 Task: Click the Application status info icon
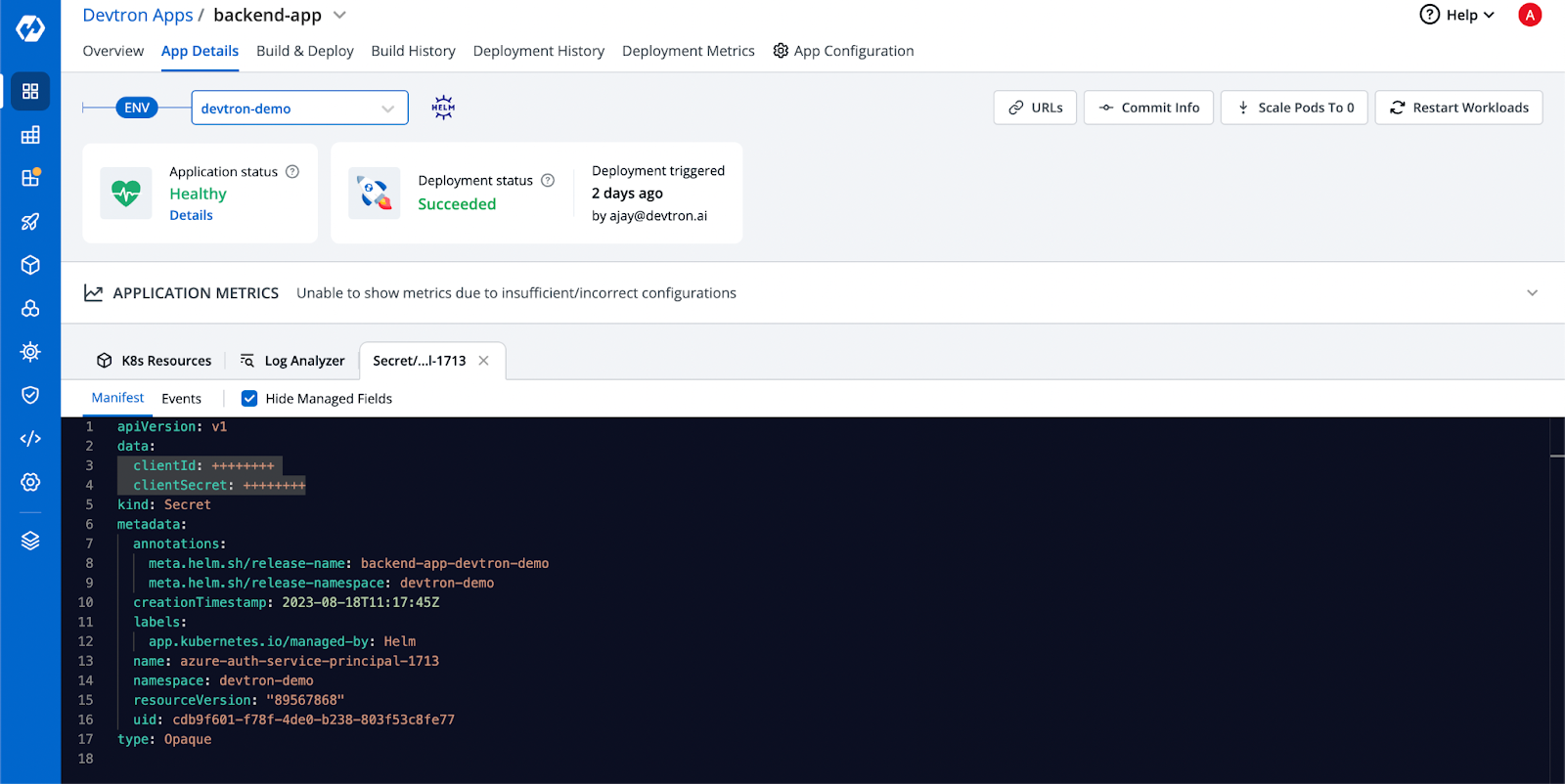(x=291, y=171)
